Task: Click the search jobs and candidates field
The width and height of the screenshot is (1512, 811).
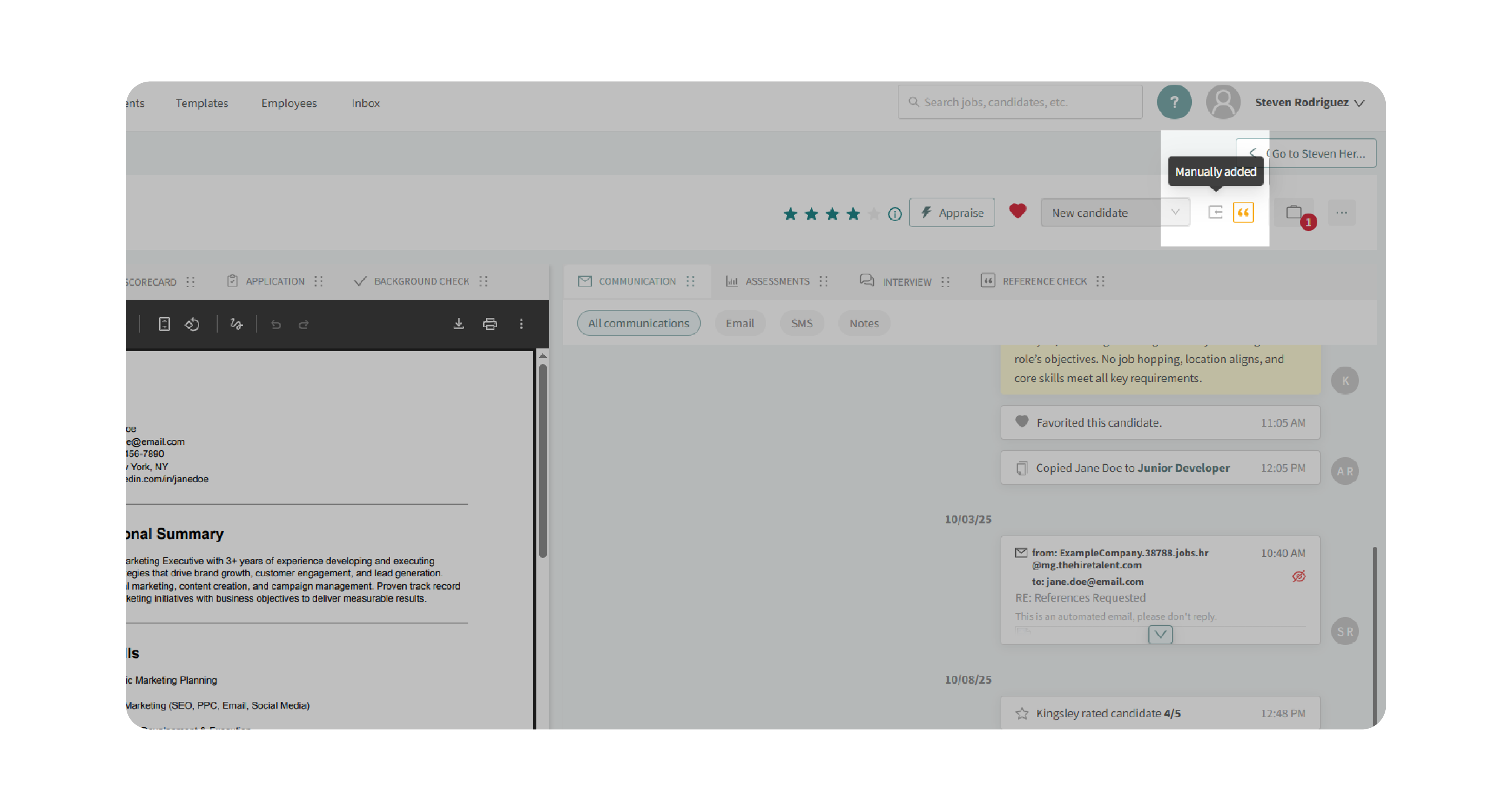Action: (1020, 102)
